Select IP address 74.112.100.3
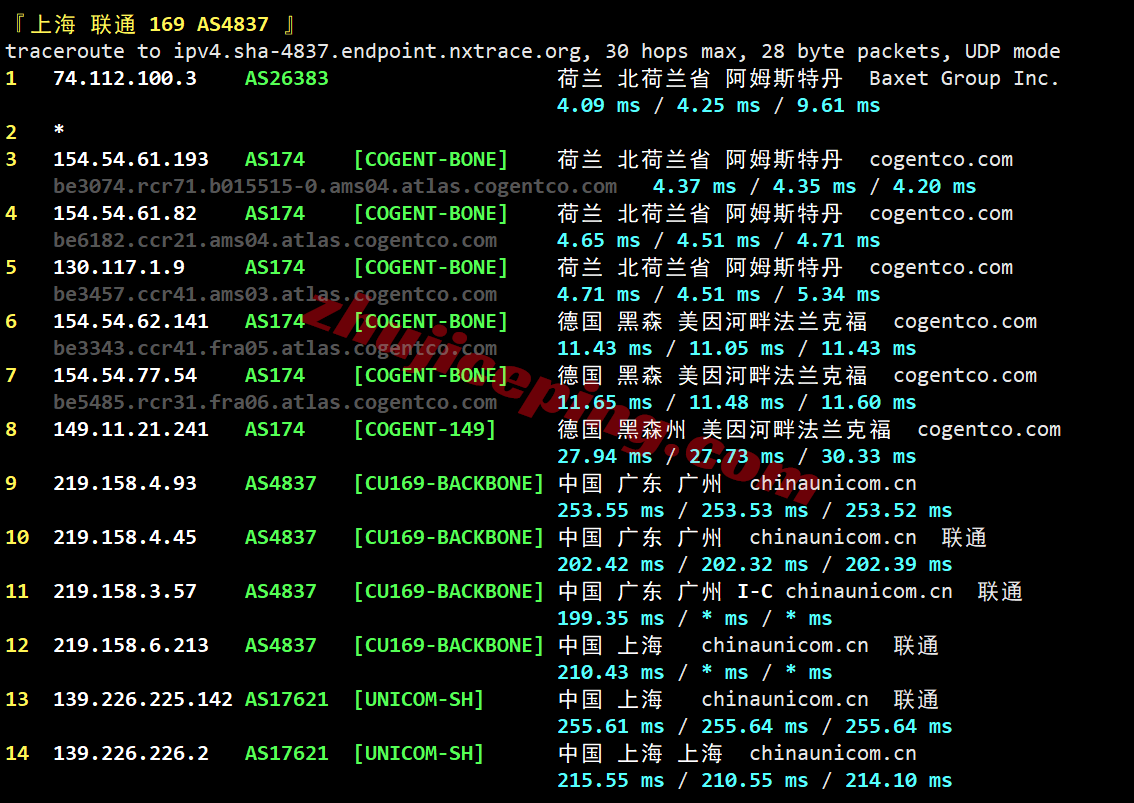Viewport: 1134px width, 803px height. tap(125, 78)
